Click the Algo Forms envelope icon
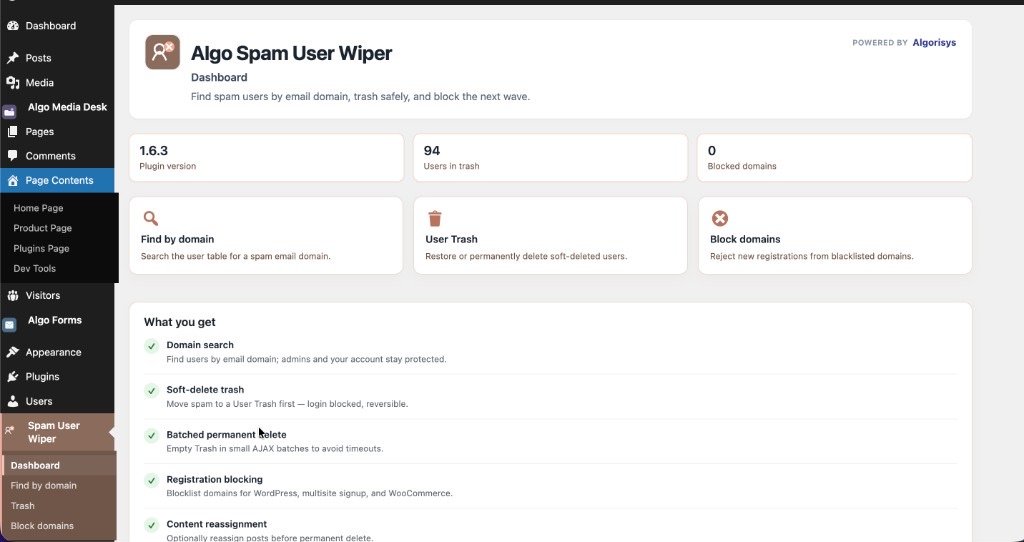The height and width of the screenshot is (542, 1024). (10, 325)
